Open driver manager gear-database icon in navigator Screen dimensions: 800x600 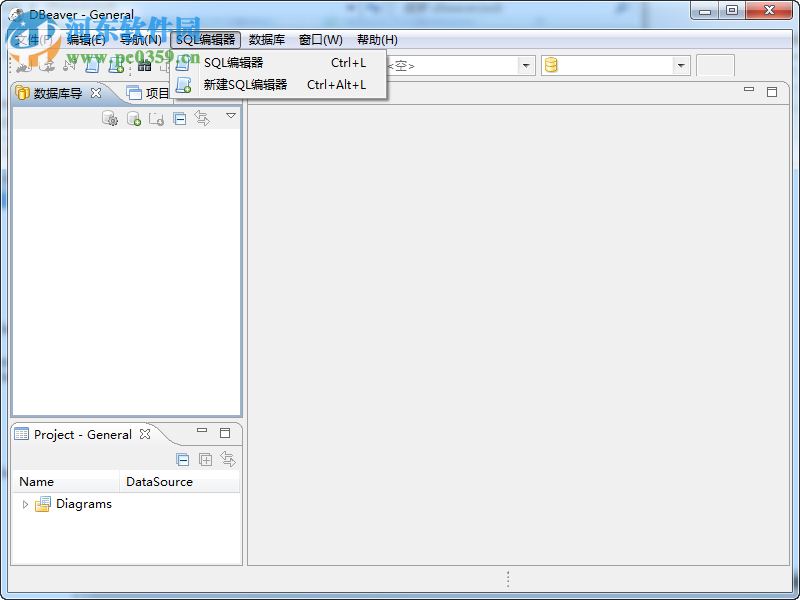(110, 118)
